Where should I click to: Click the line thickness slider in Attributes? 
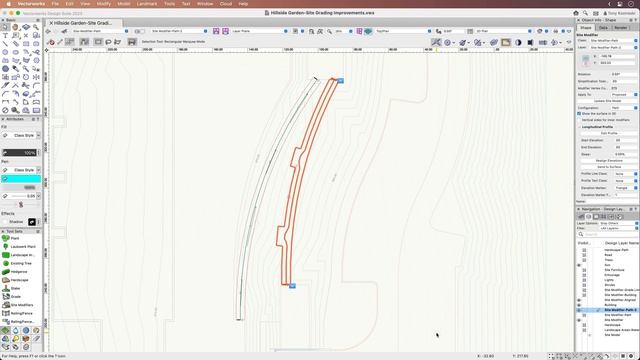21,204
